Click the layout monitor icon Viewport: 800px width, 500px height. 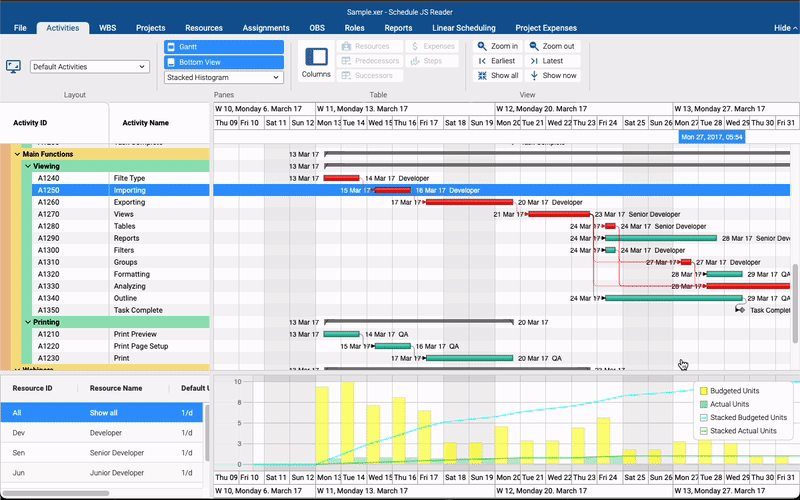pyautogui.click(x=13, y=67)
